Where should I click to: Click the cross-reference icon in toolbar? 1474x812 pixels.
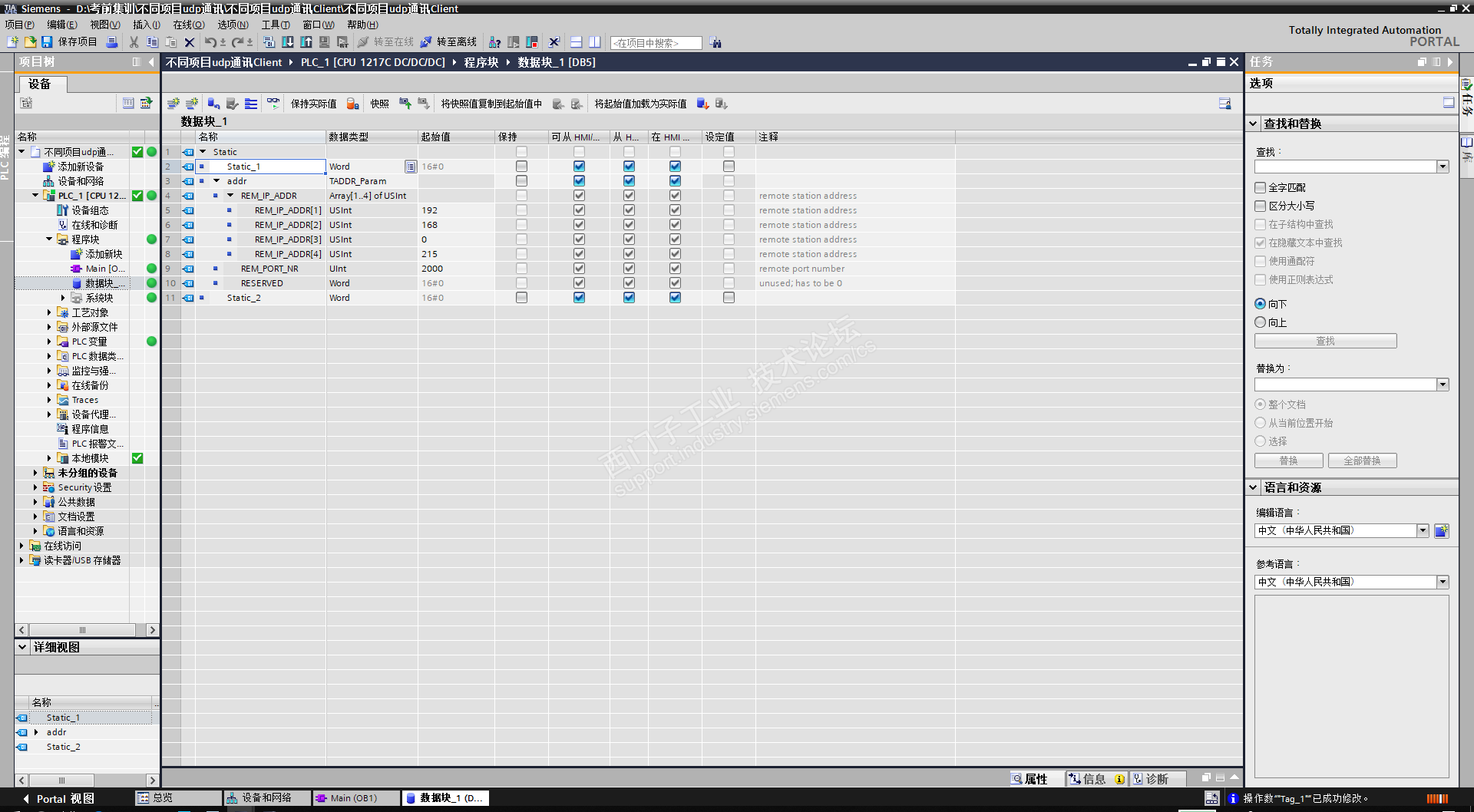[554, 42]
